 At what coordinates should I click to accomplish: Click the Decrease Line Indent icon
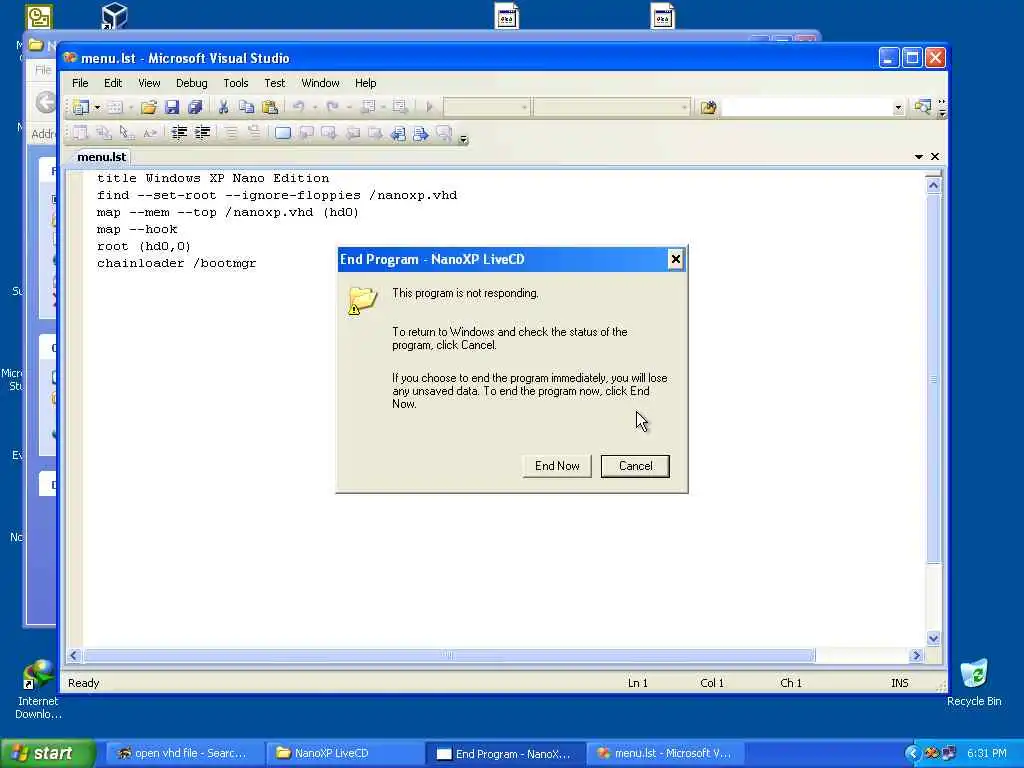179,133
